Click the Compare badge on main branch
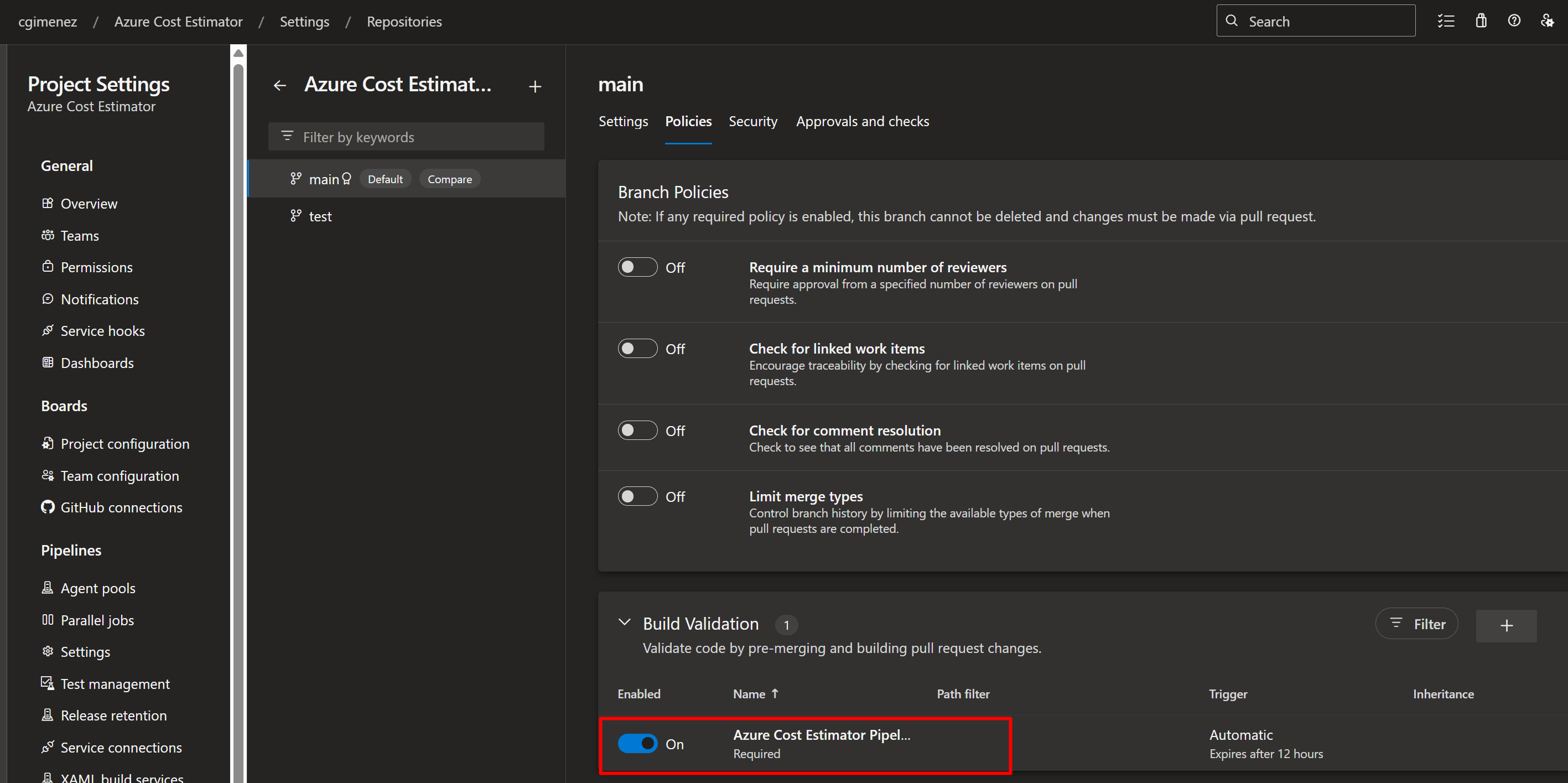Image resolution: width=1568 pixels, height=783 pixels. click(450, 179)
